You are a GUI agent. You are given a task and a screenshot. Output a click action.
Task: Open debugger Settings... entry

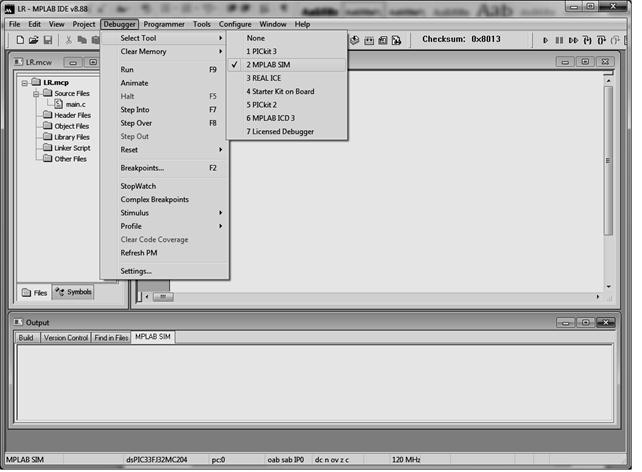[x=165, y=271]
